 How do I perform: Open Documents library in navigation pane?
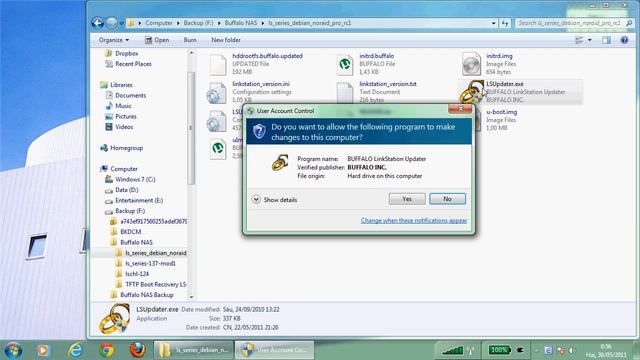pyautogui.click(x=126, y=96)
